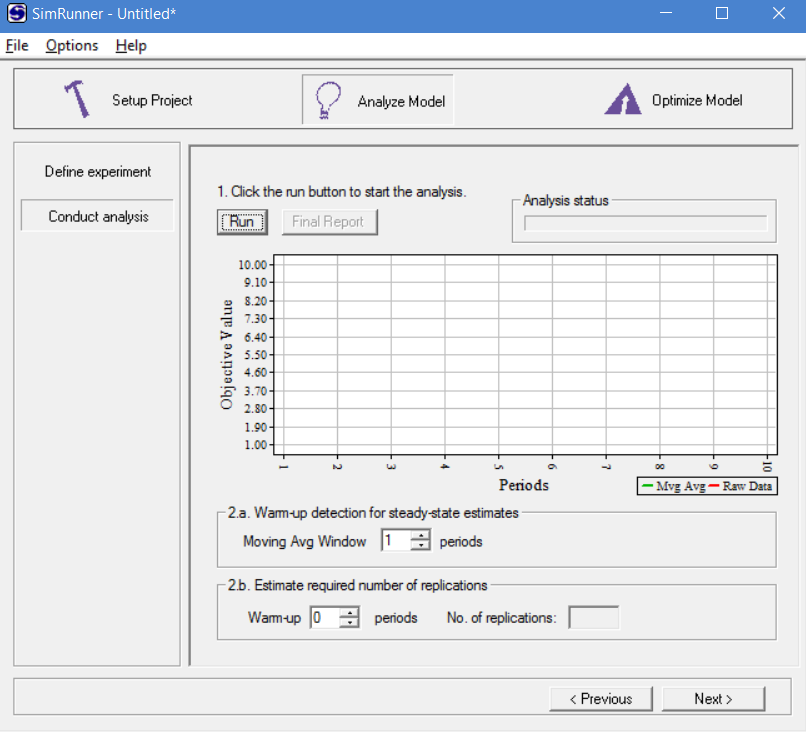Viewport: 806px width, 732px height.
Task: Click the SimRunner app icon in title bar
Action: coord(16,13)
